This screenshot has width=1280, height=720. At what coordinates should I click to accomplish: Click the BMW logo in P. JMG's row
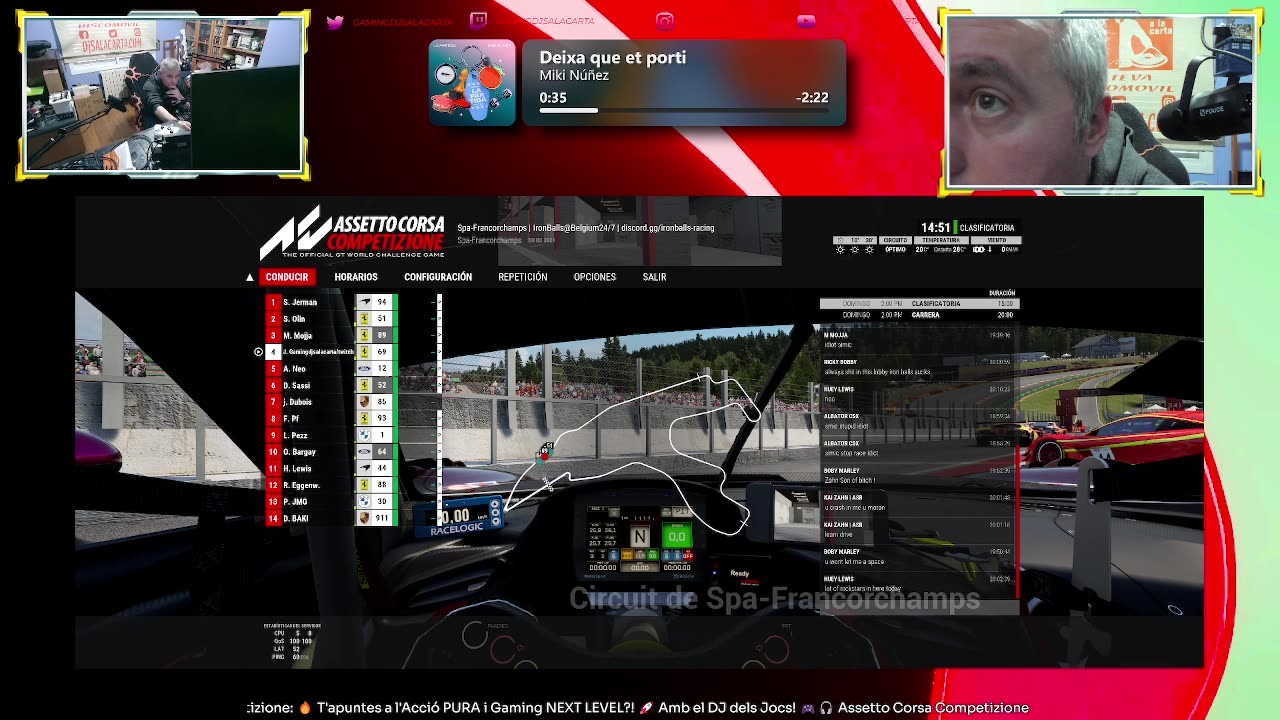(365, 502)
